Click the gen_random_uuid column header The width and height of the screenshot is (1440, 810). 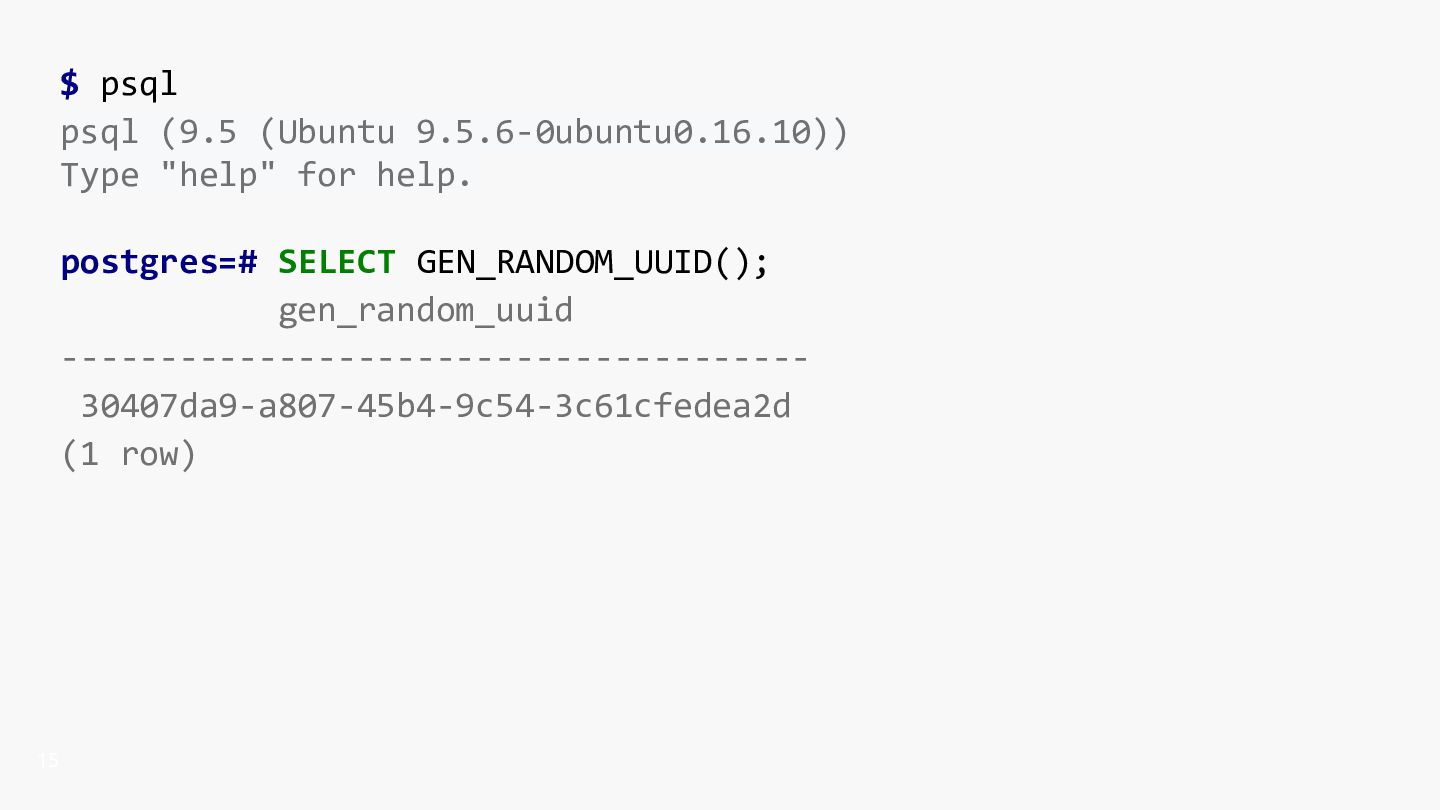point(426,312)
